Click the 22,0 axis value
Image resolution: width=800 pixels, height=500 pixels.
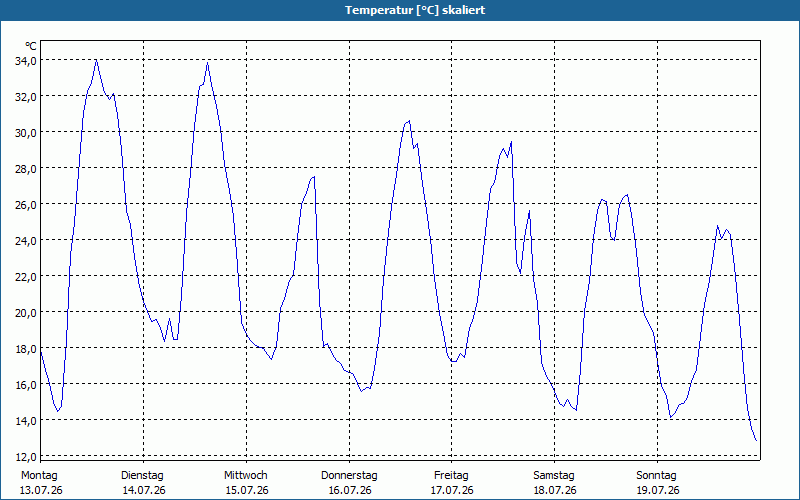(x=26, y=277)
